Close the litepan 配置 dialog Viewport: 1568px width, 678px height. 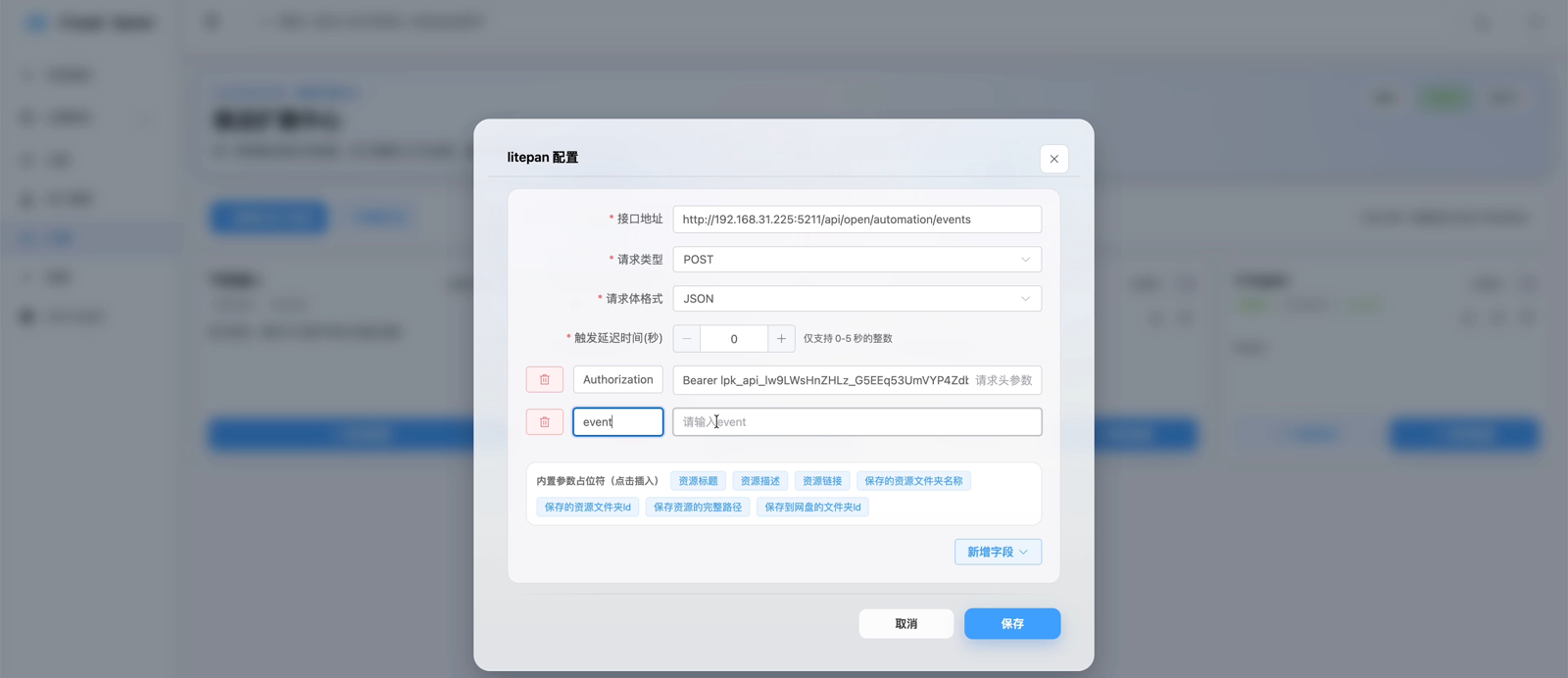point(1053,159)
